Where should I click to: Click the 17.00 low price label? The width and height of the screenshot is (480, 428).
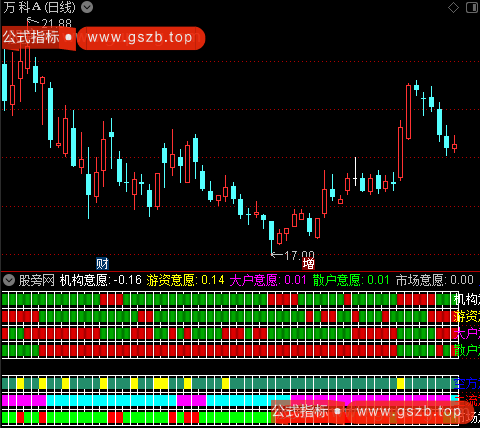(x=299, y=256)
